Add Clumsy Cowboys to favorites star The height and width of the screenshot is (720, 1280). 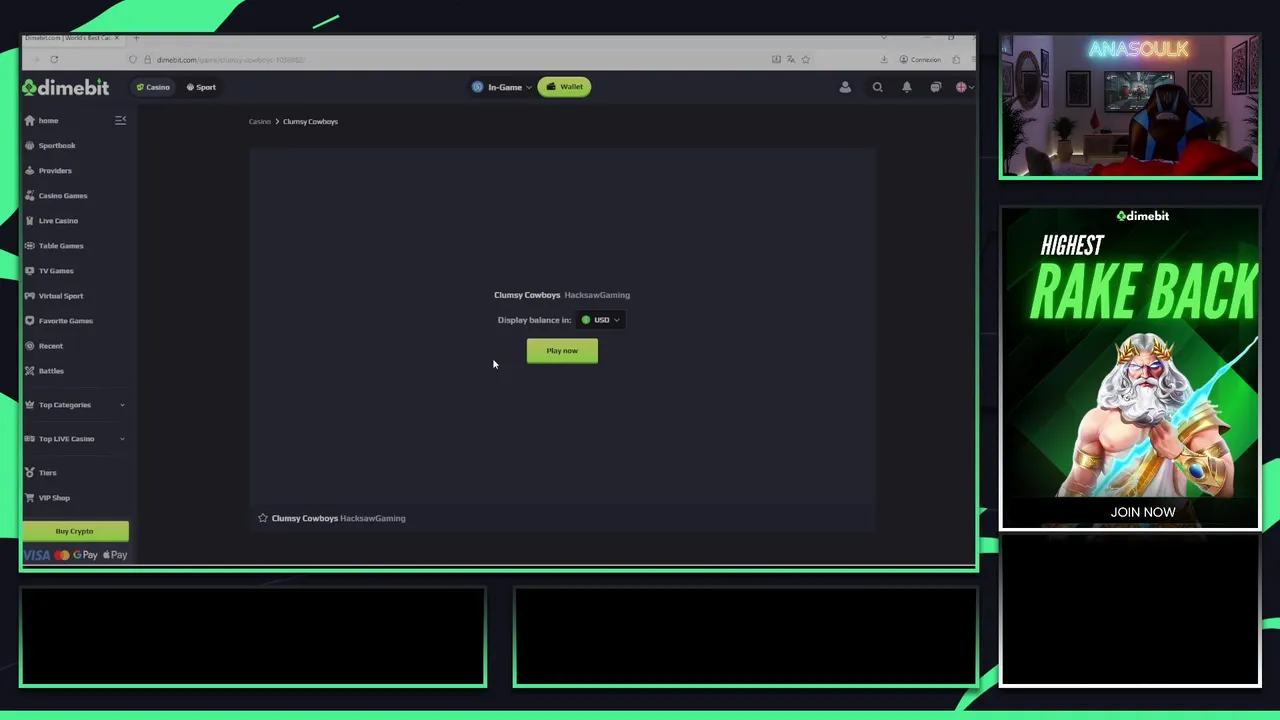pos(263,518)
